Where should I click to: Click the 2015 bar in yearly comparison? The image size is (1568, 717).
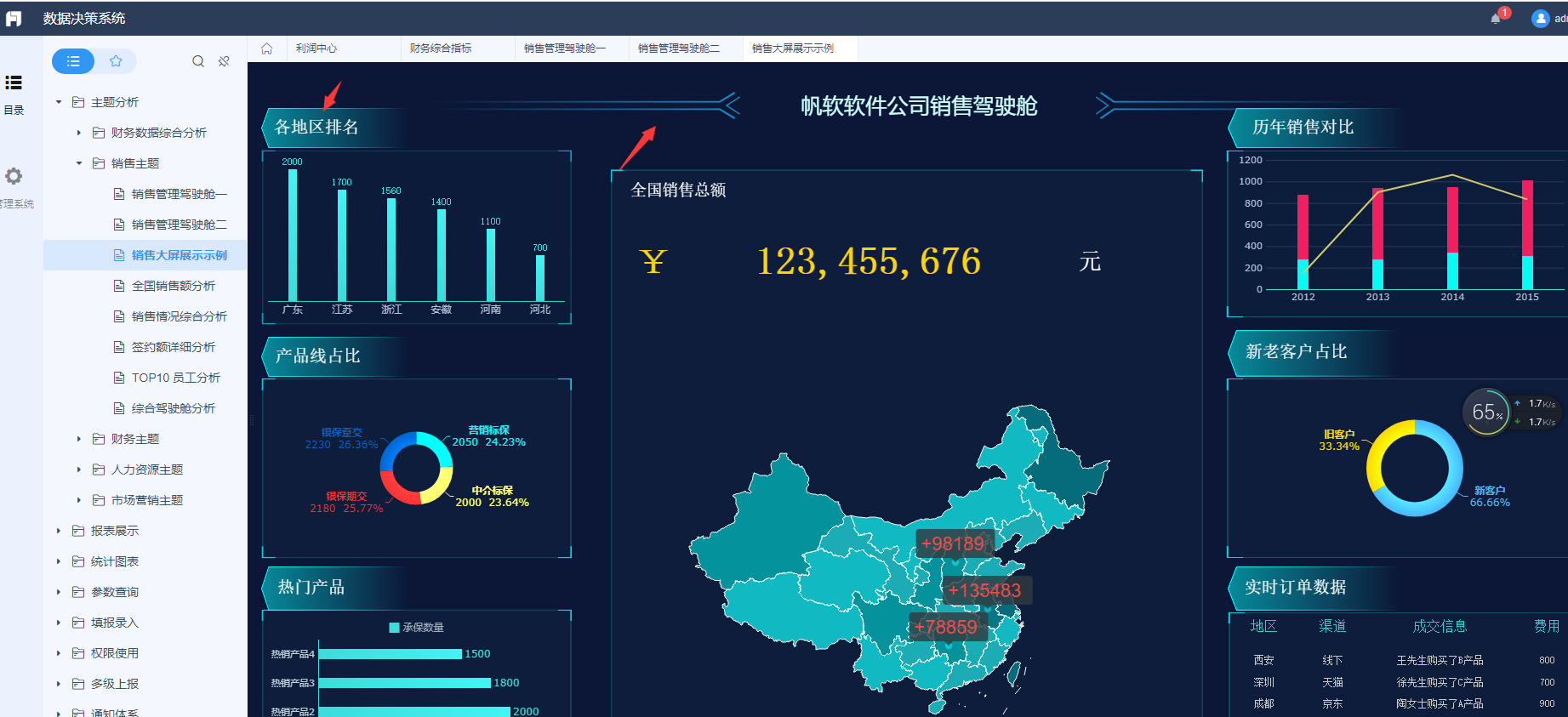[1527, 235]
